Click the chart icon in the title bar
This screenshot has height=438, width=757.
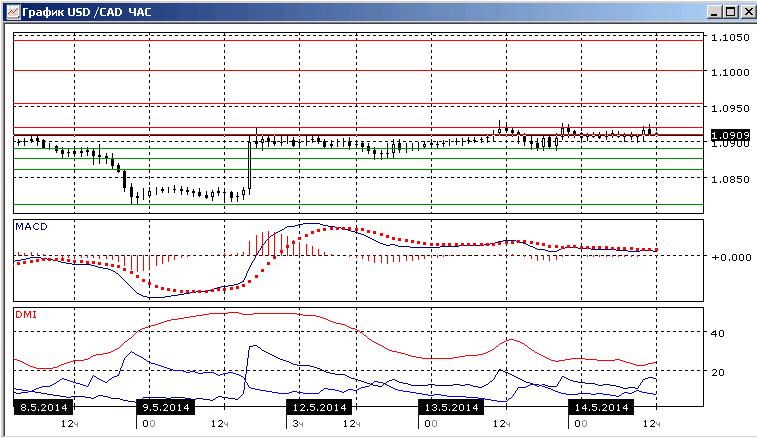coord(13,12)
